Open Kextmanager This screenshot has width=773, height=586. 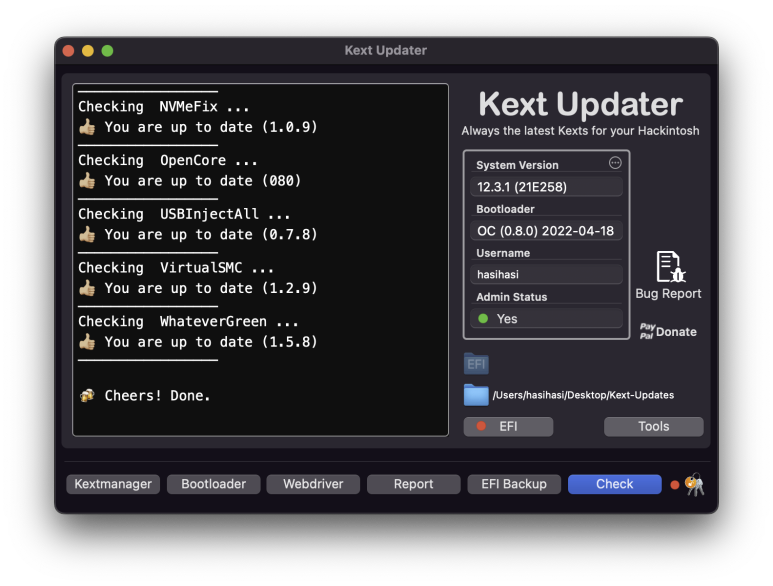[113, 484]
